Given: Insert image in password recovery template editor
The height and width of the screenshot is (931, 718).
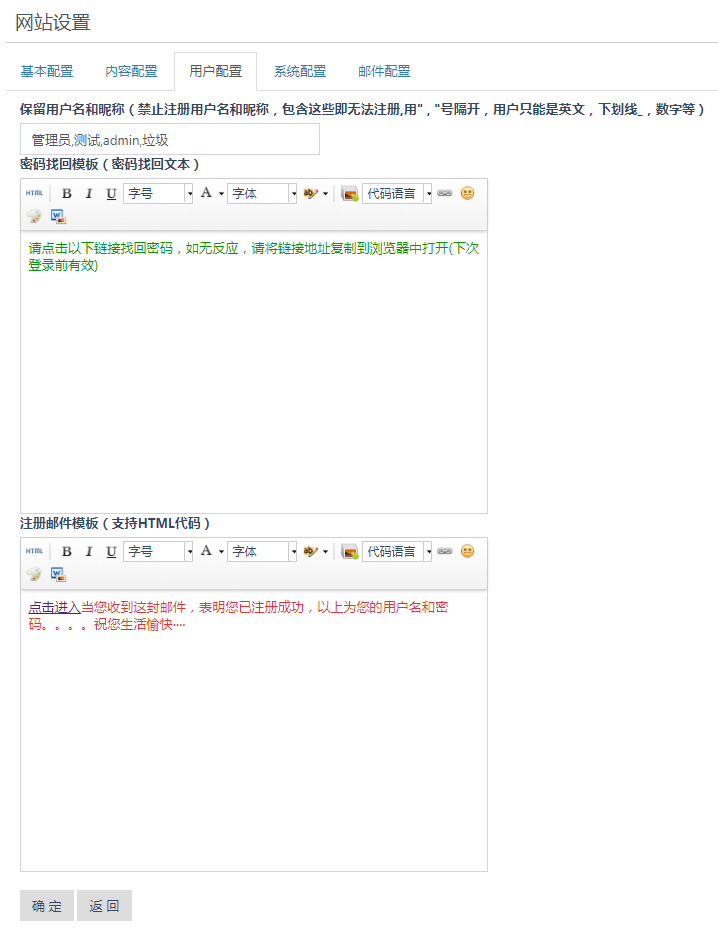Looking at the screenshot, I should point(349,193).
